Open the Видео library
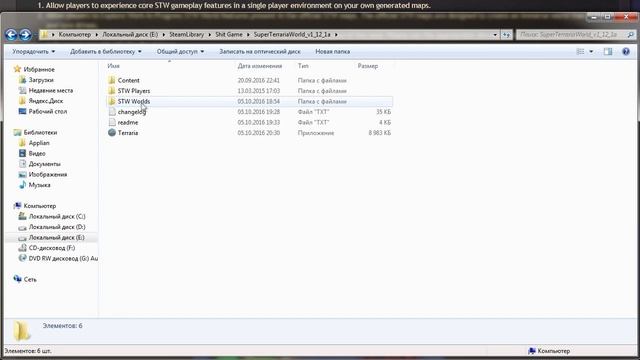 coord(37,153)
